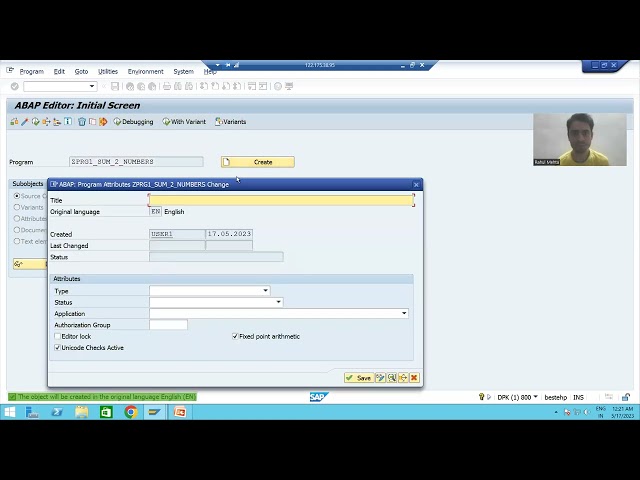This screenshot has height=480, width=640.
Task: Select the Variants radio button
Action: (17, 207)
